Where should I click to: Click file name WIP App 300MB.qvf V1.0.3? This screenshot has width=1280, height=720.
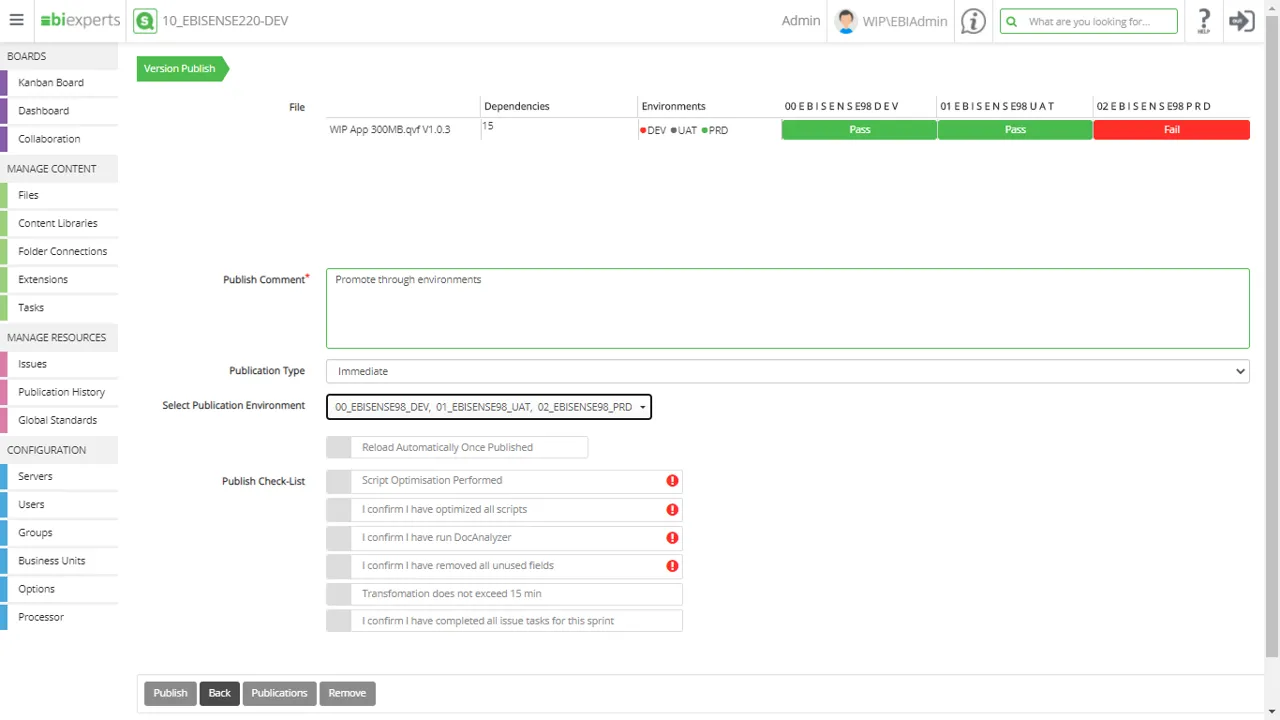[x=390, y=130]
